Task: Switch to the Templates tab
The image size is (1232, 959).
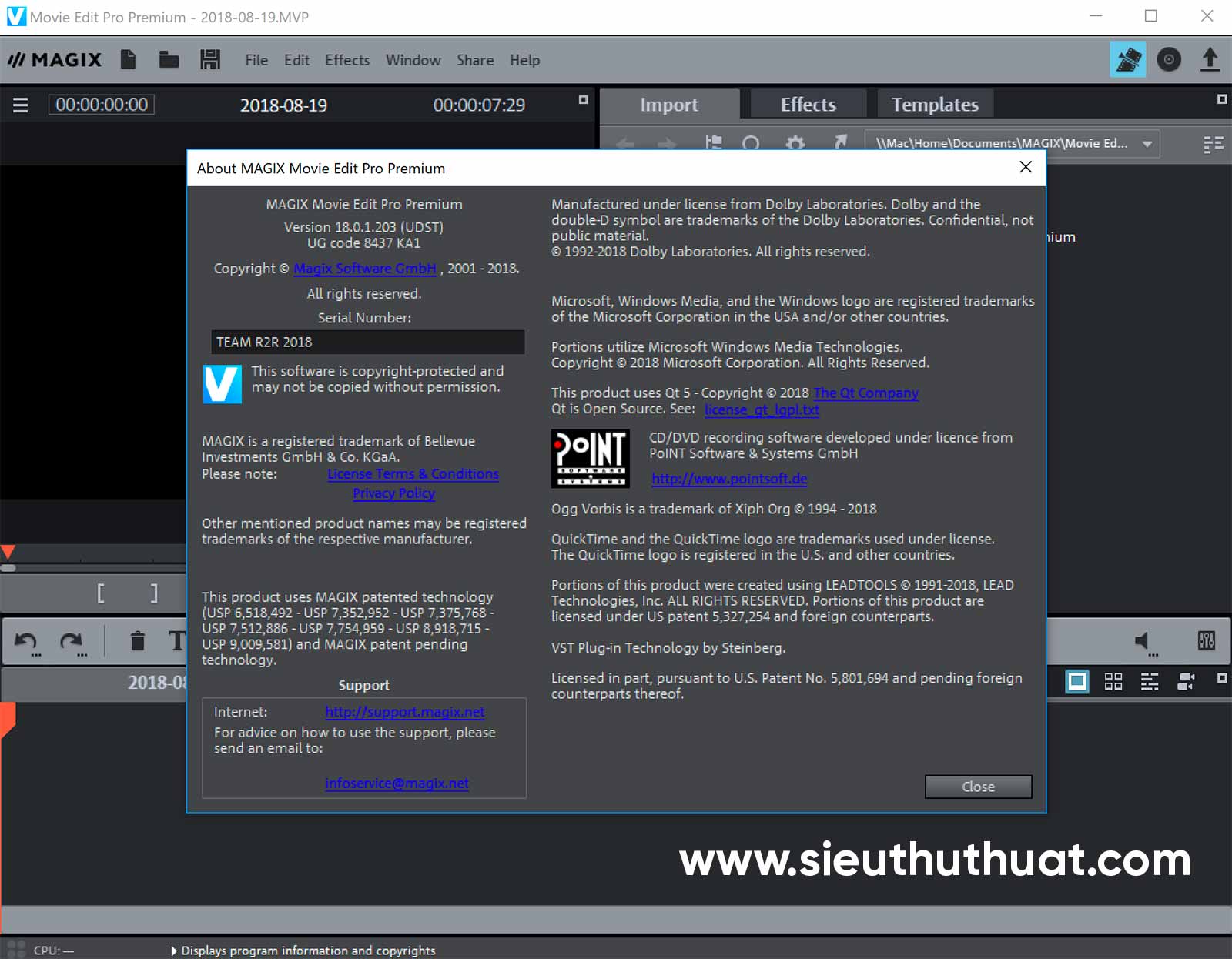Action: 936,104
